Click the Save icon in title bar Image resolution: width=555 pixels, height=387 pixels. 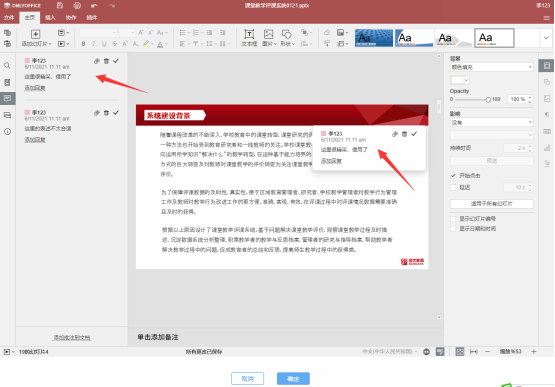click(60, 5)
